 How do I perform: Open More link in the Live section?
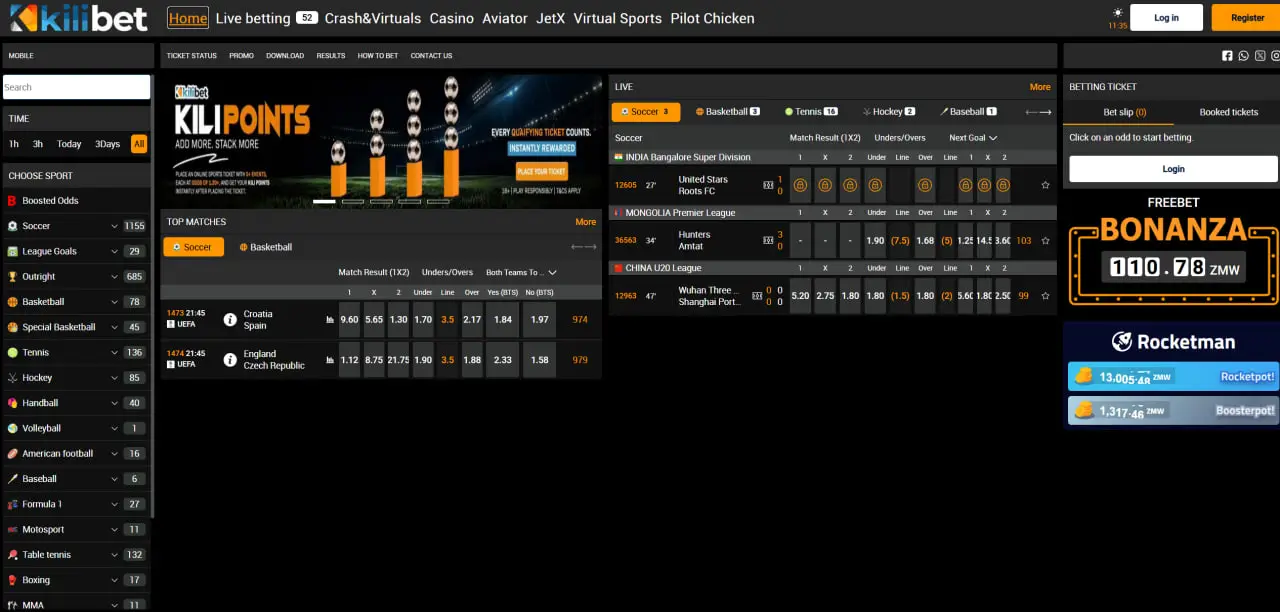coord(1040,87)
